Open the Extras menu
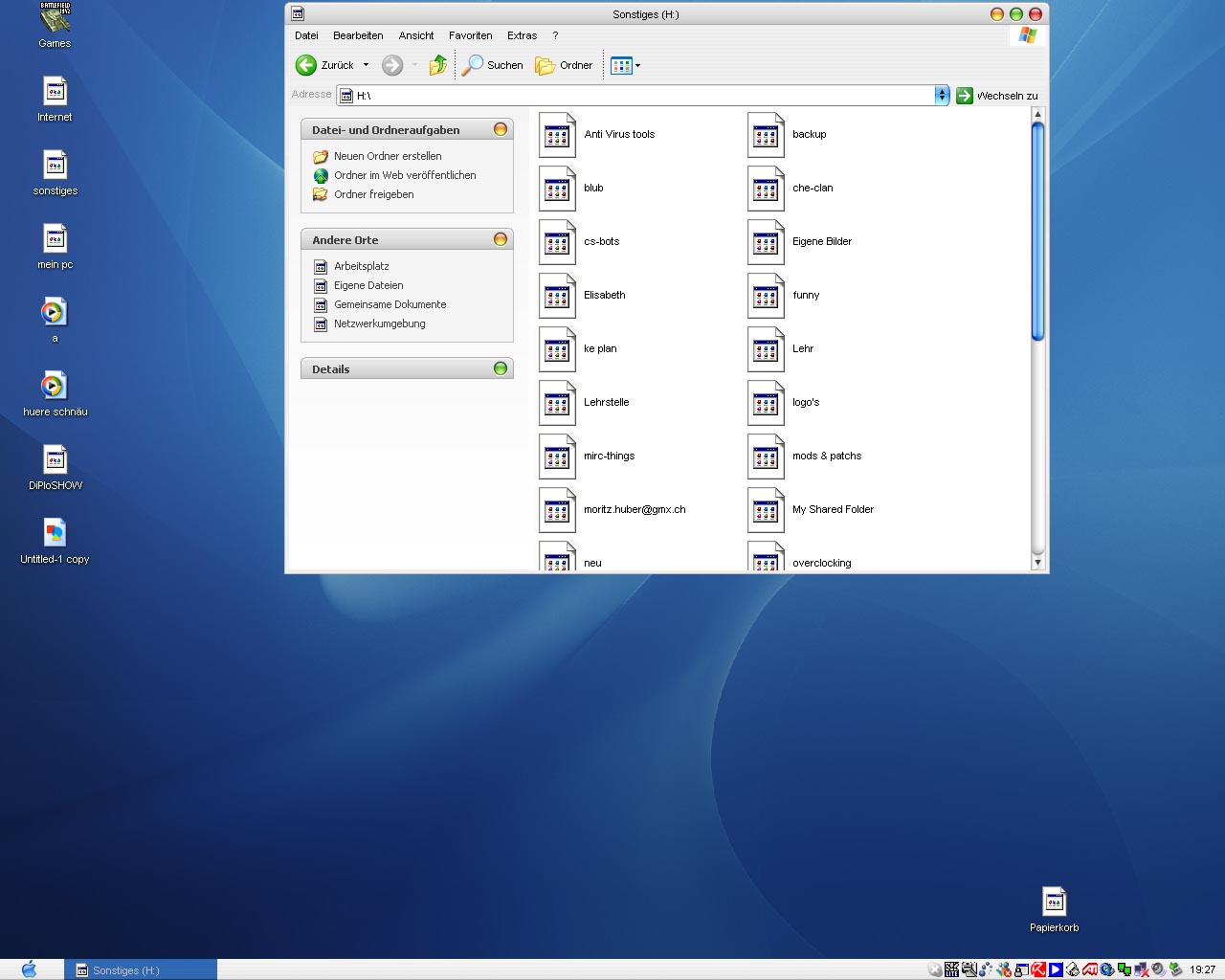1225x980 pixels. point(522,35)
